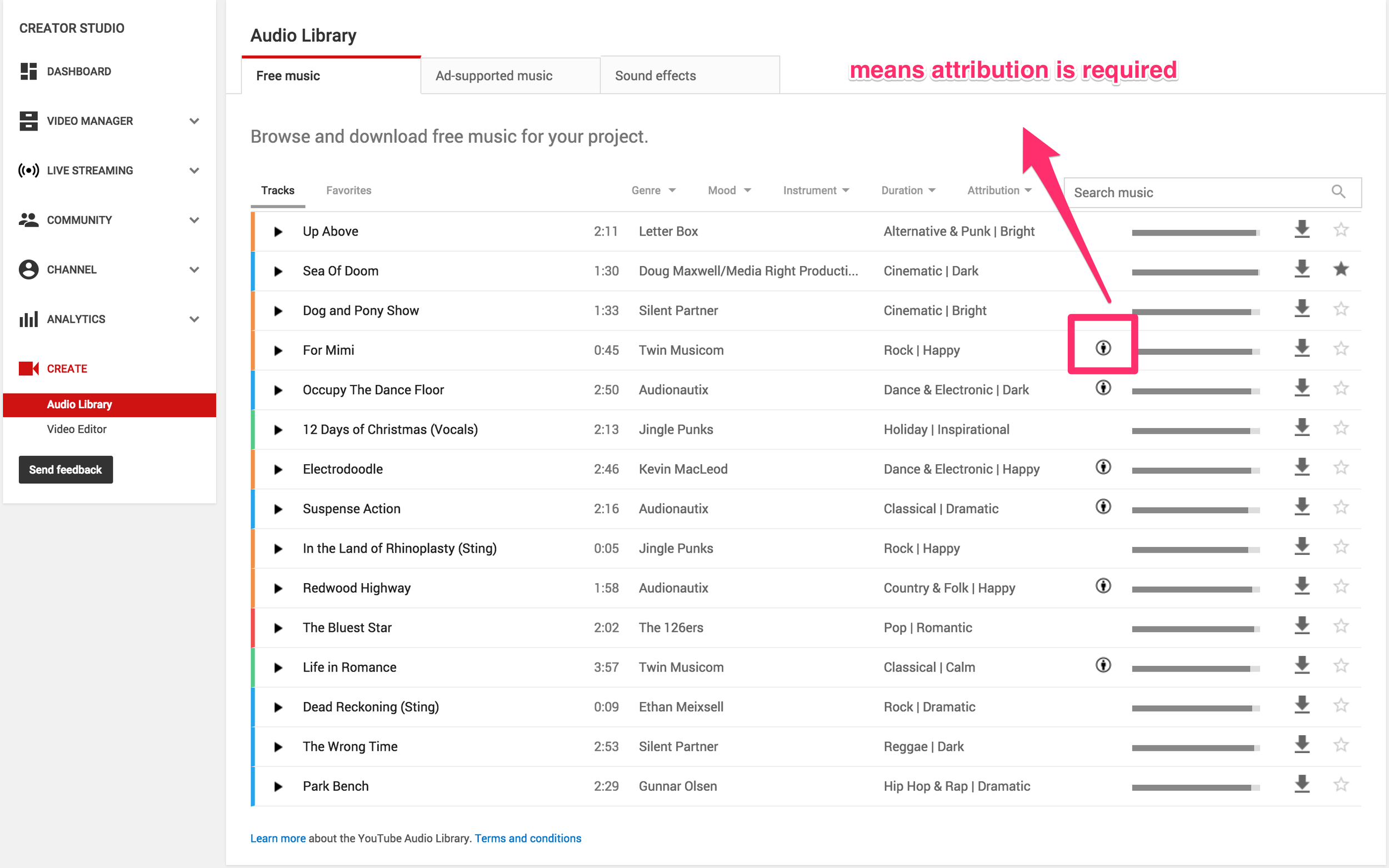The image size is (1389, 868).
Task: Open Audio Library in sidebar
Action: [x=109, y=405]
